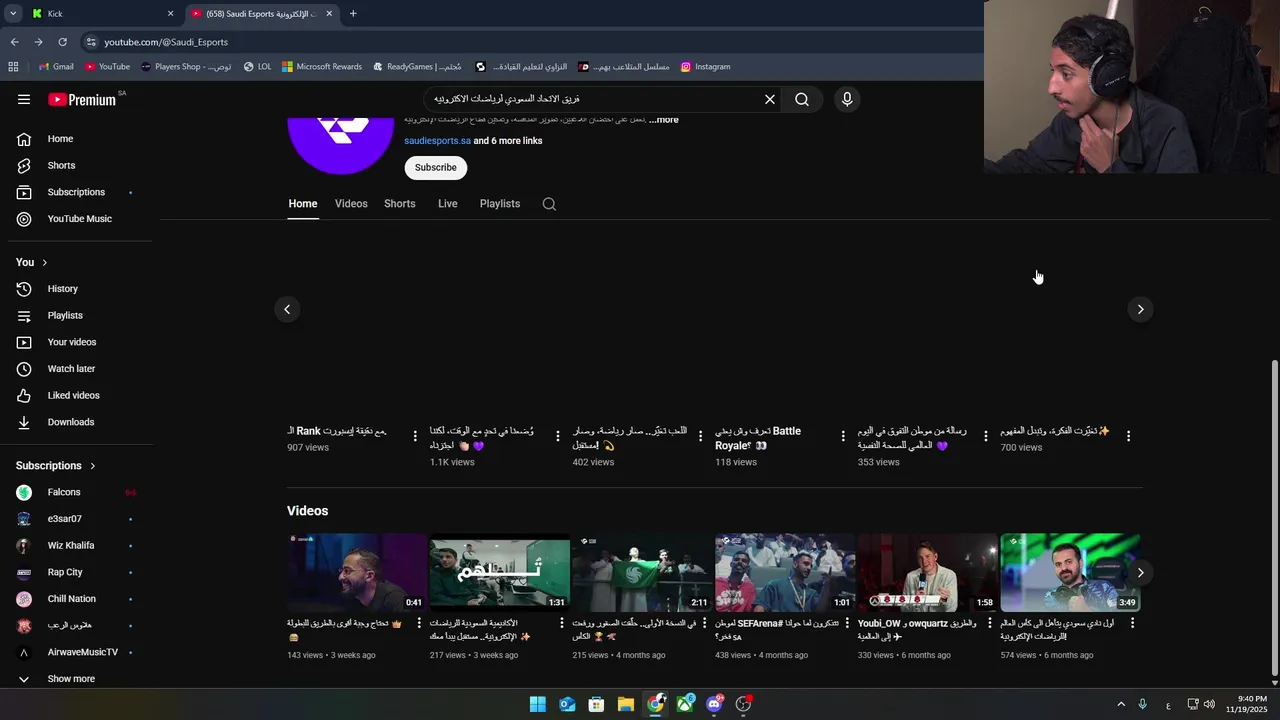The image size is (1280, 720).
Task: Open Shorts in the sidebar
Action: coord(76,165)
